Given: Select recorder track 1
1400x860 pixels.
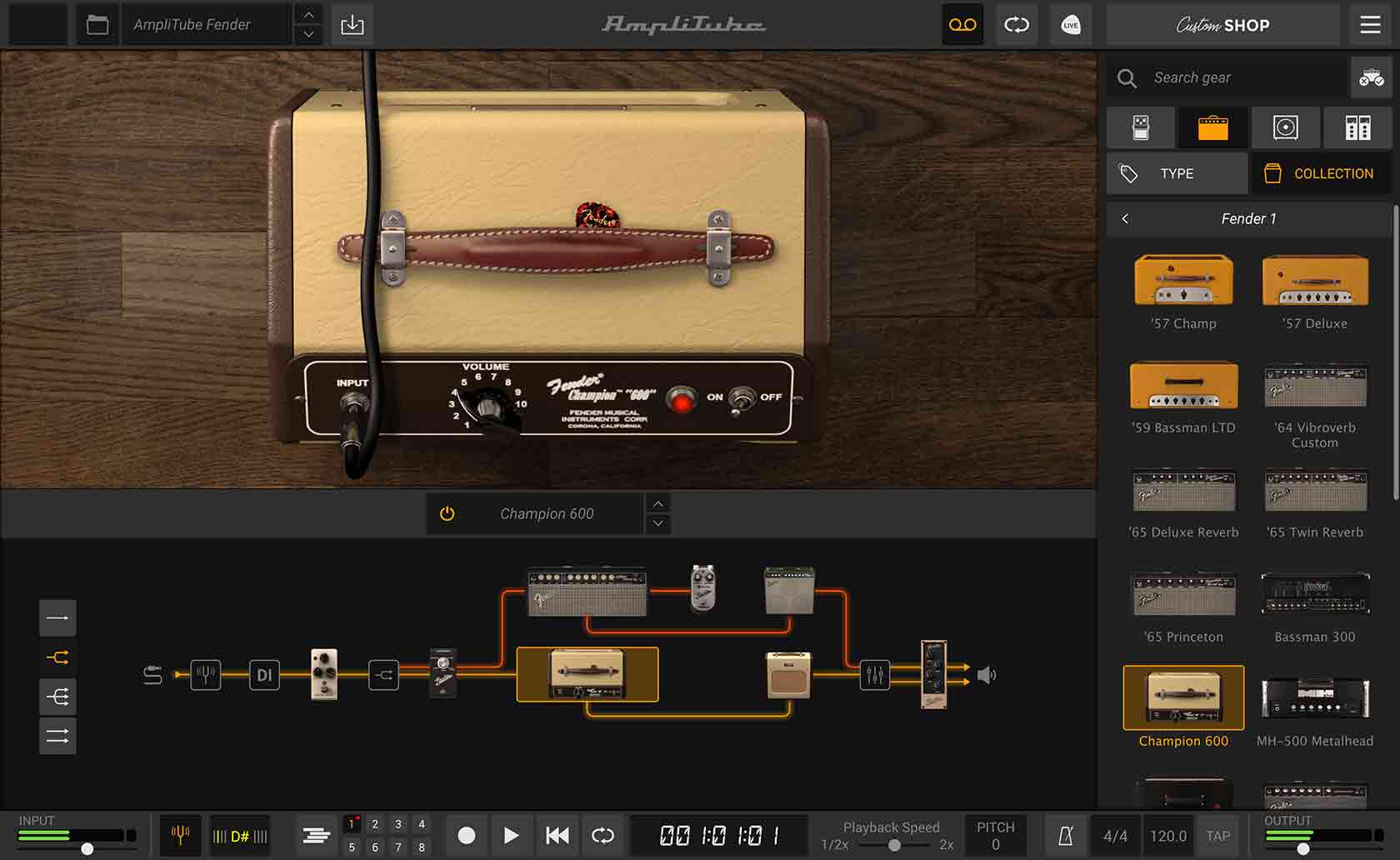Looking at the screenshot, I should point(352,824).
